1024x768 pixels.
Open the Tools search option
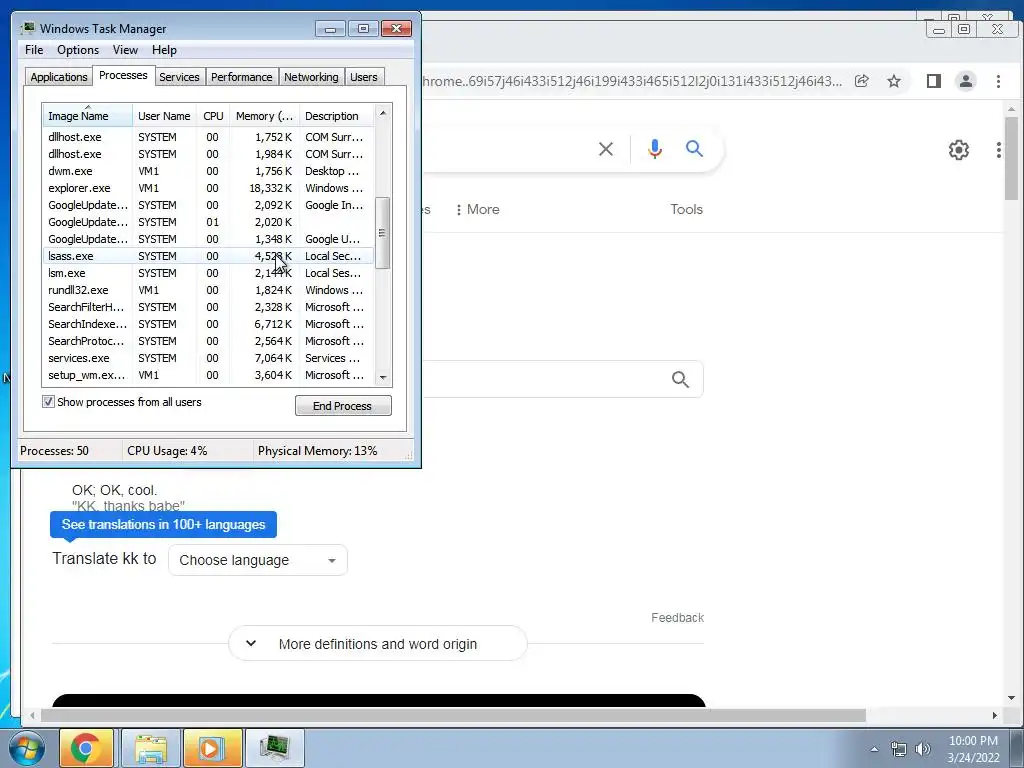[686, 209]
